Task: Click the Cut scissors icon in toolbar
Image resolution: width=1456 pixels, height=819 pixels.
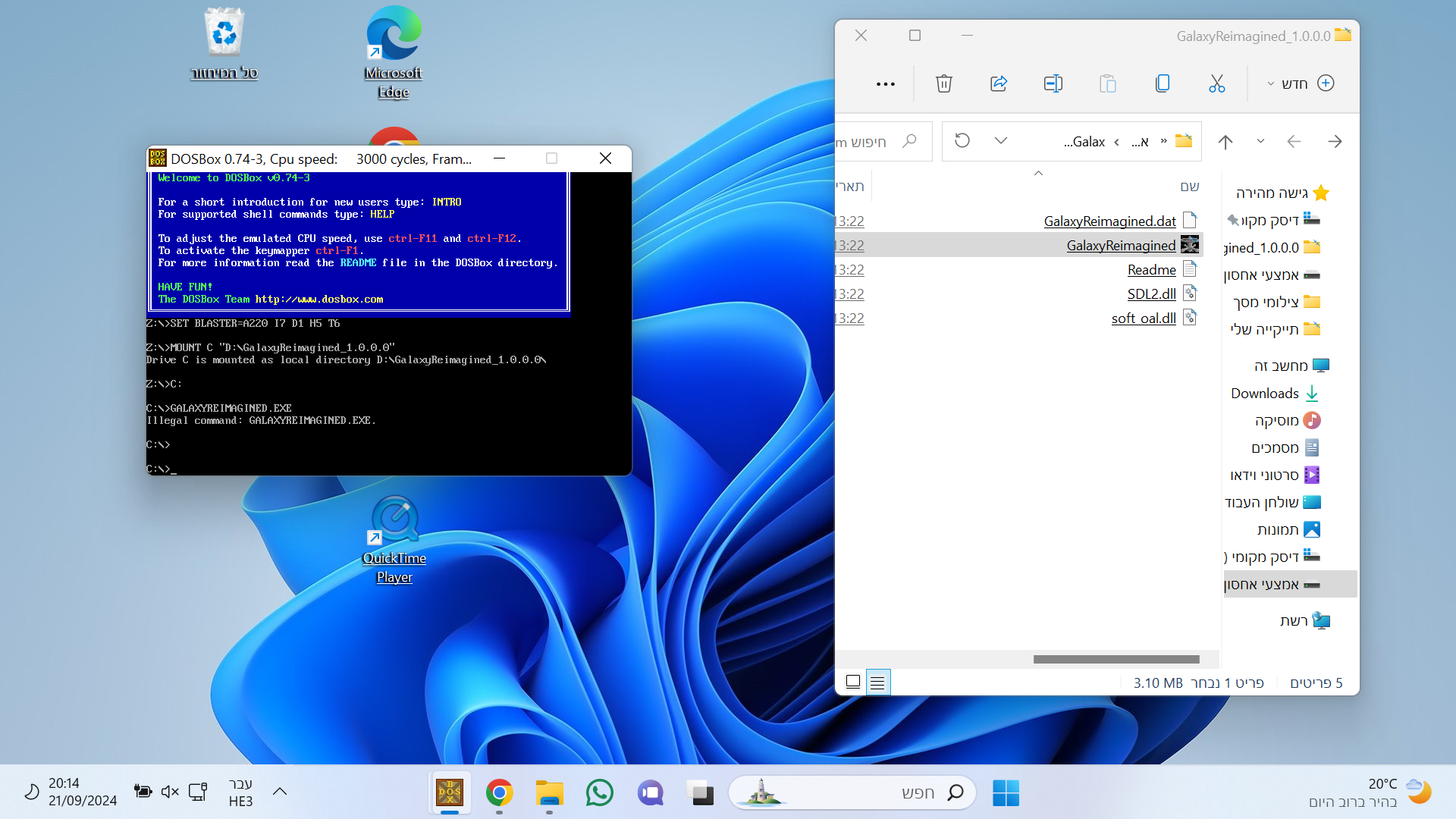Action: [x=1216, y=83]
